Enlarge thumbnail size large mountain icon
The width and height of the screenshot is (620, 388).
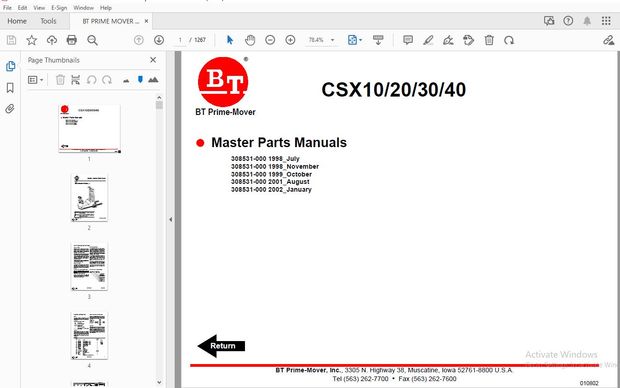[x=153, y=80]
